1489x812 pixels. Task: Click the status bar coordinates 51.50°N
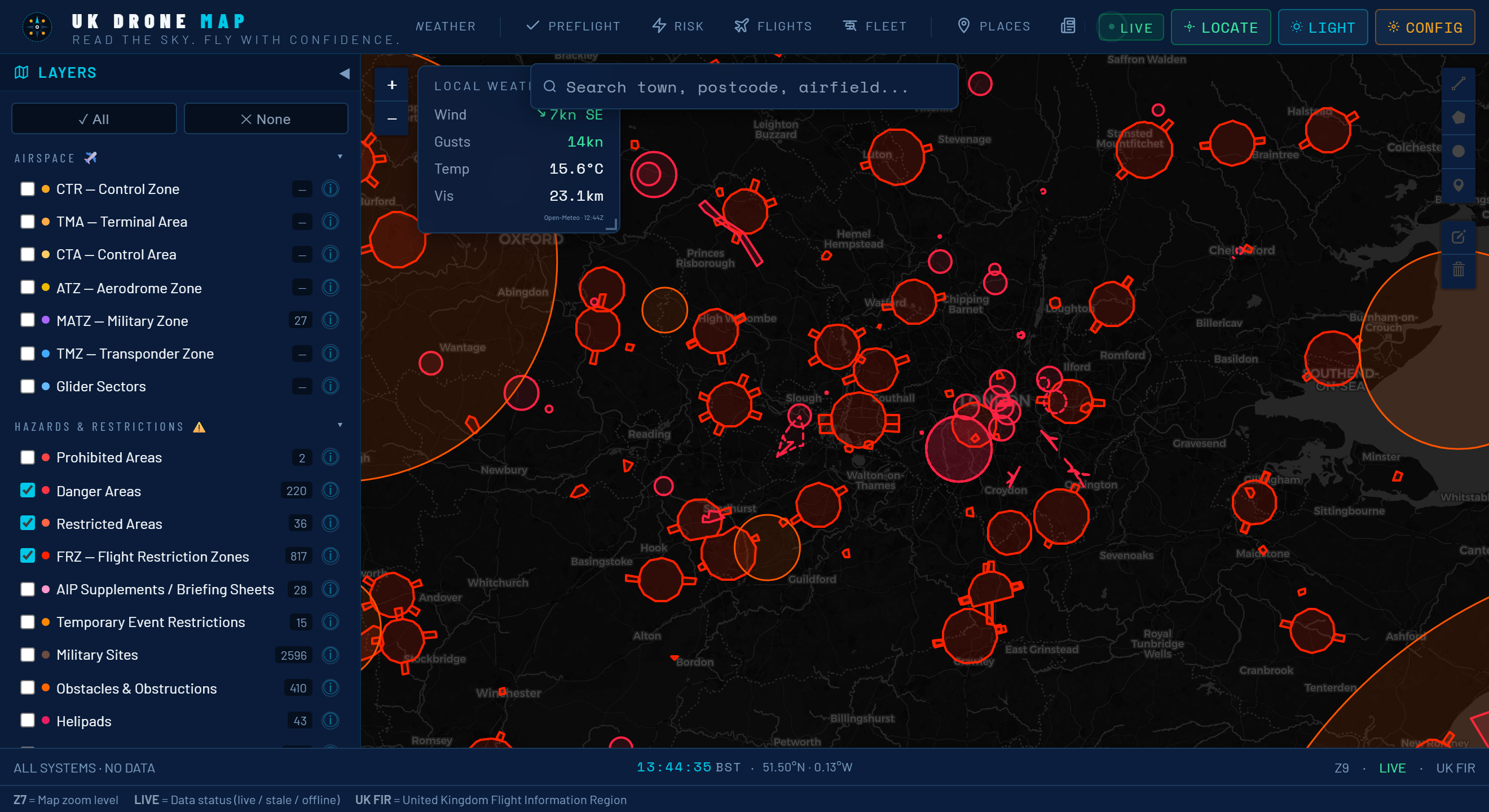coord(807,767)
